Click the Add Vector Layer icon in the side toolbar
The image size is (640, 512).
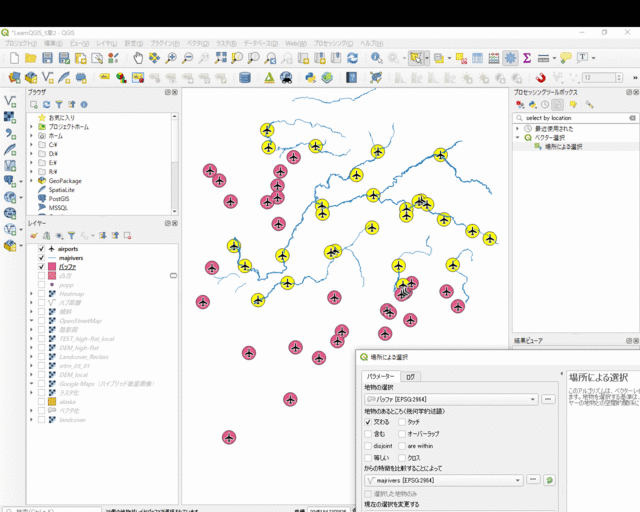pos(10,101)
